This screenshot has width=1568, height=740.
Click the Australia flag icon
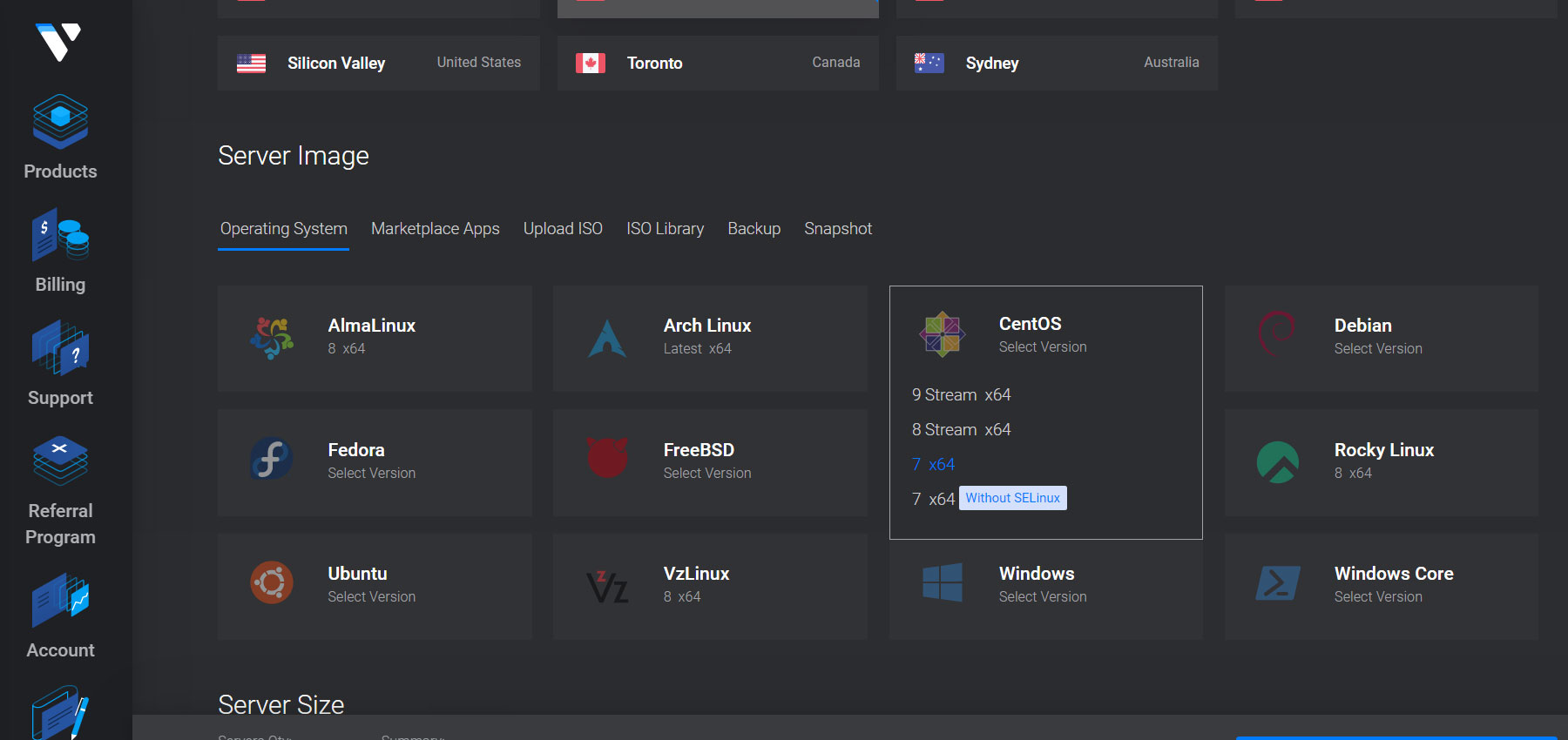tap(929, 64)
